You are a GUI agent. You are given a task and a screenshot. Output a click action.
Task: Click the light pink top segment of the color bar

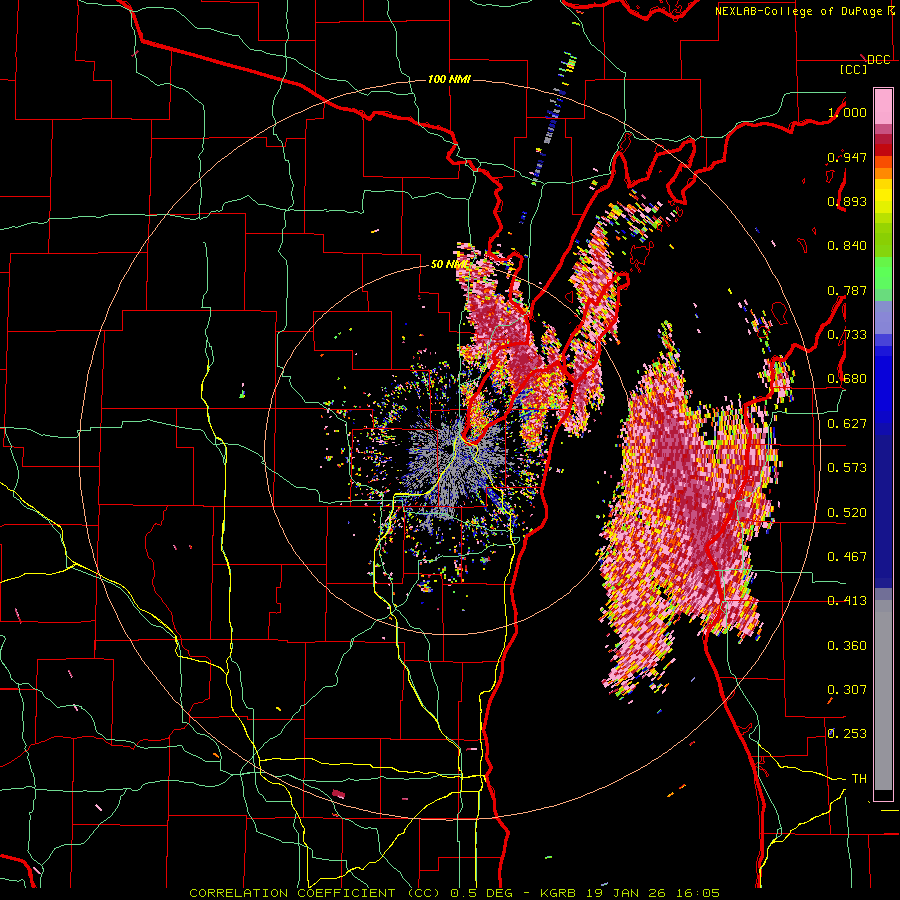(x=883, y=106)
